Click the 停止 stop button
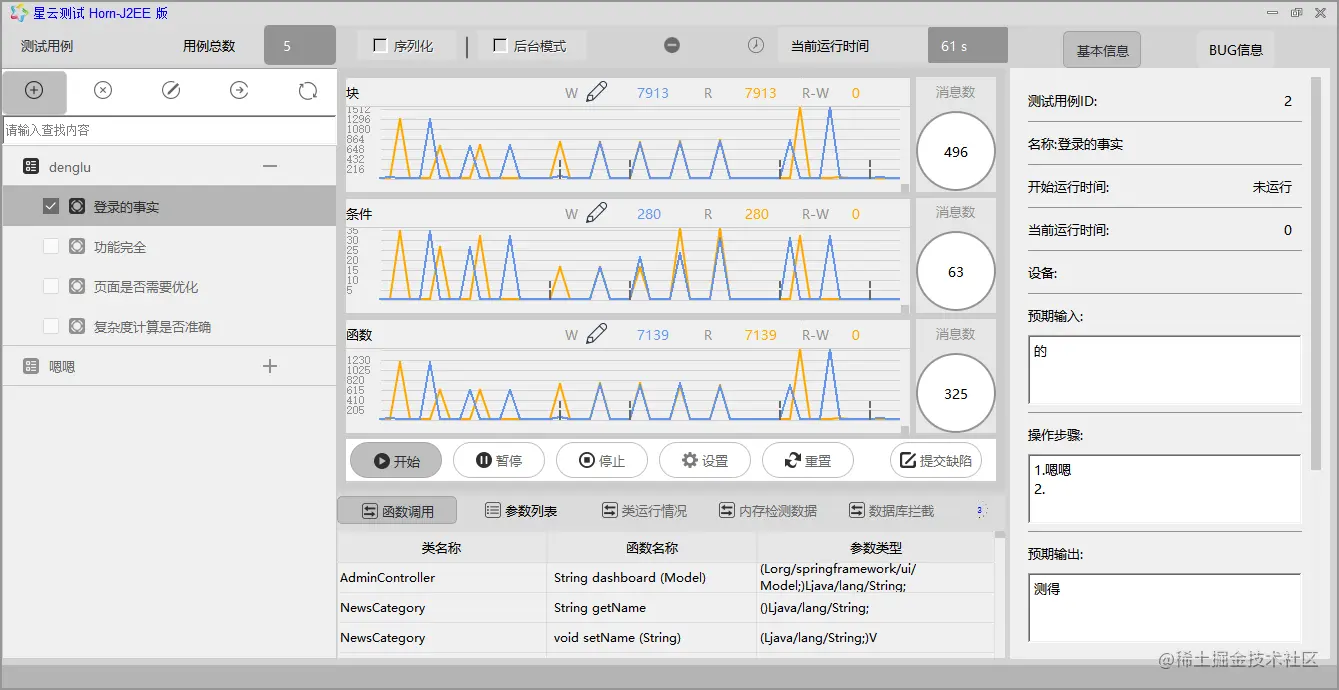 (602, 461)
